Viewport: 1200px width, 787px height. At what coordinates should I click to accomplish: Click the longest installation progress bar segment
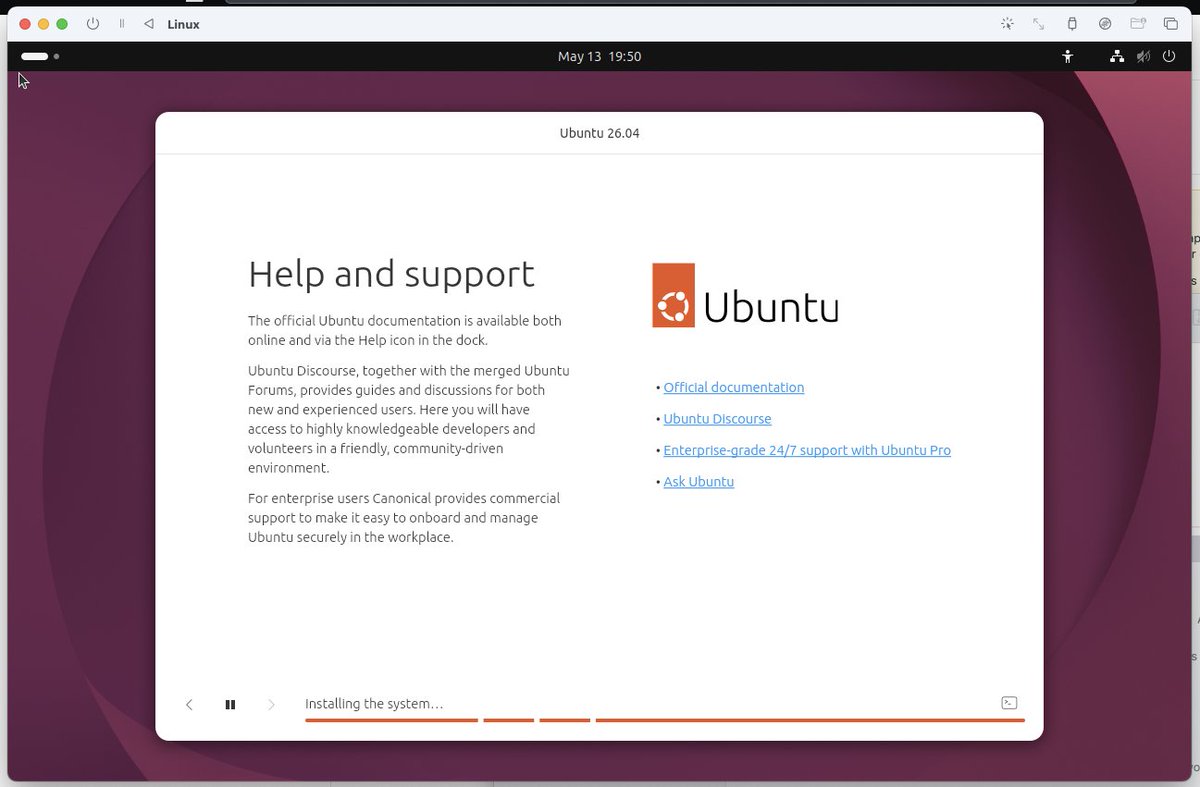[x=810, y=719]
